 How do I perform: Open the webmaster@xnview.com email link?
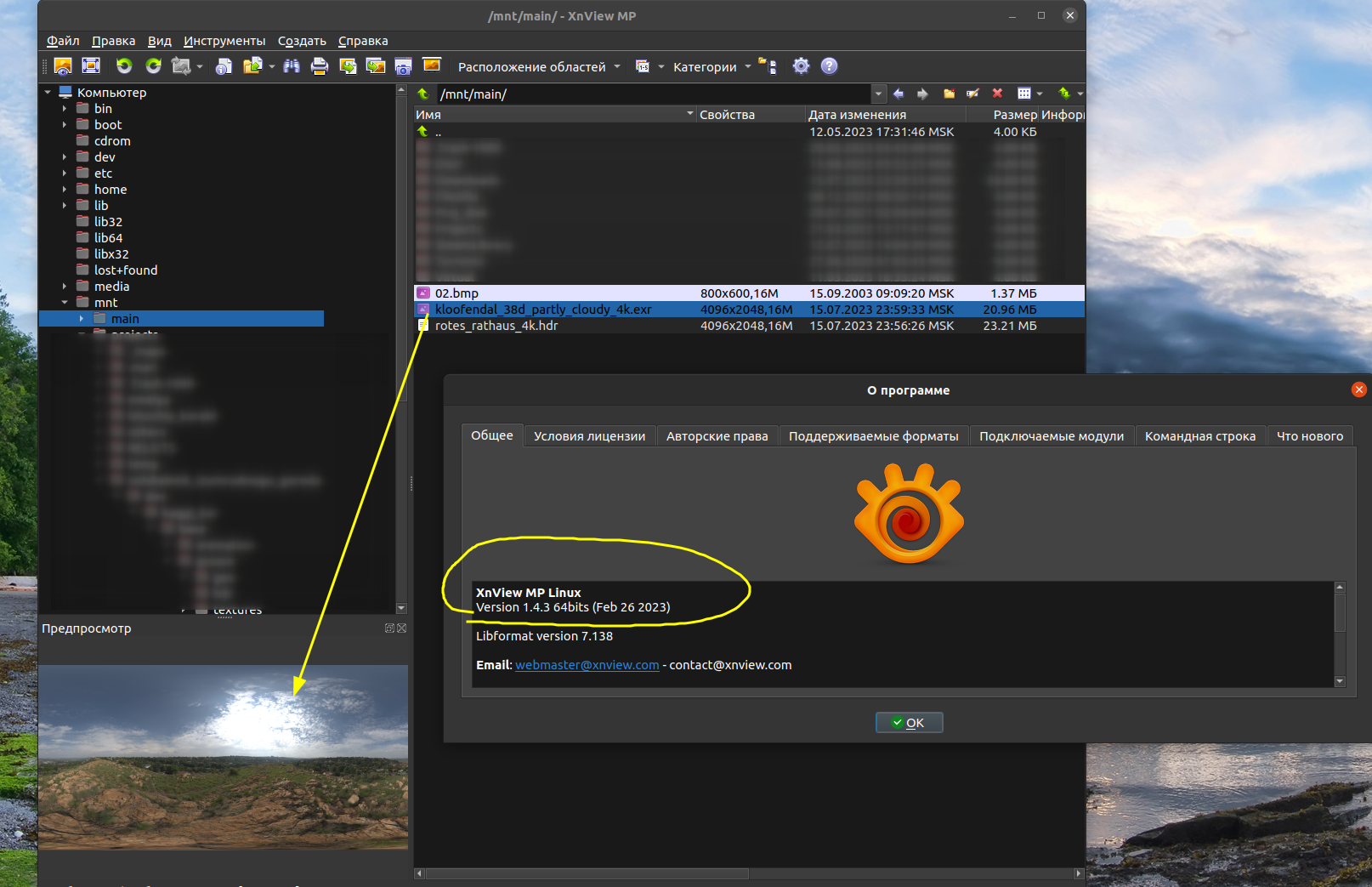(x=587, y=665)
